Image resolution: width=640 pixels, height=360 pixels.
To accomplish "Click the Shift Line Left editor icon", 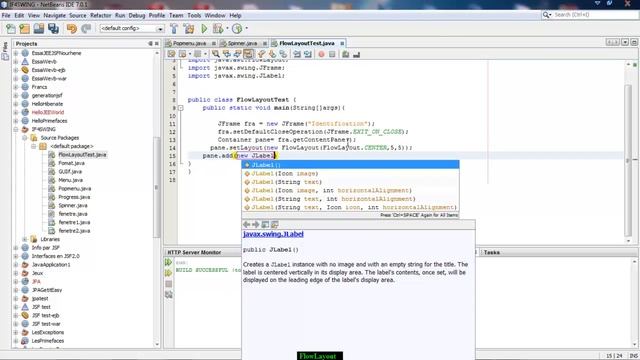I will pos(297,54).
